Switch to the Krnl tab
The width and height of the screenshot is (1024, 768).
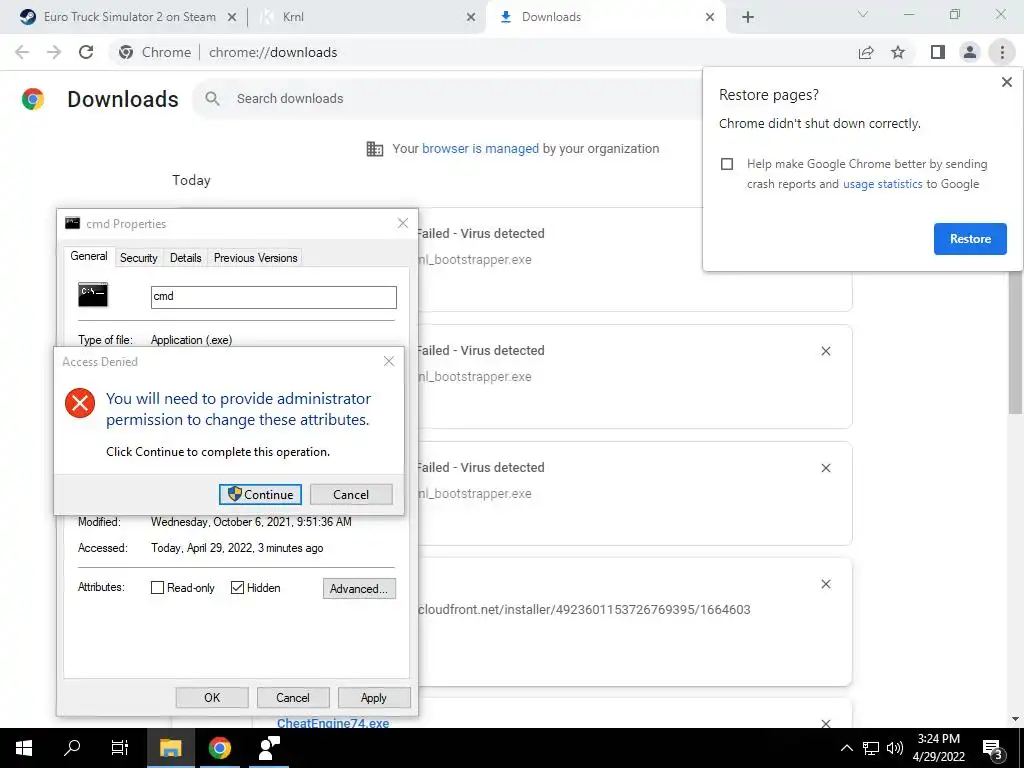pyautogui.click(x=366, y=17)
